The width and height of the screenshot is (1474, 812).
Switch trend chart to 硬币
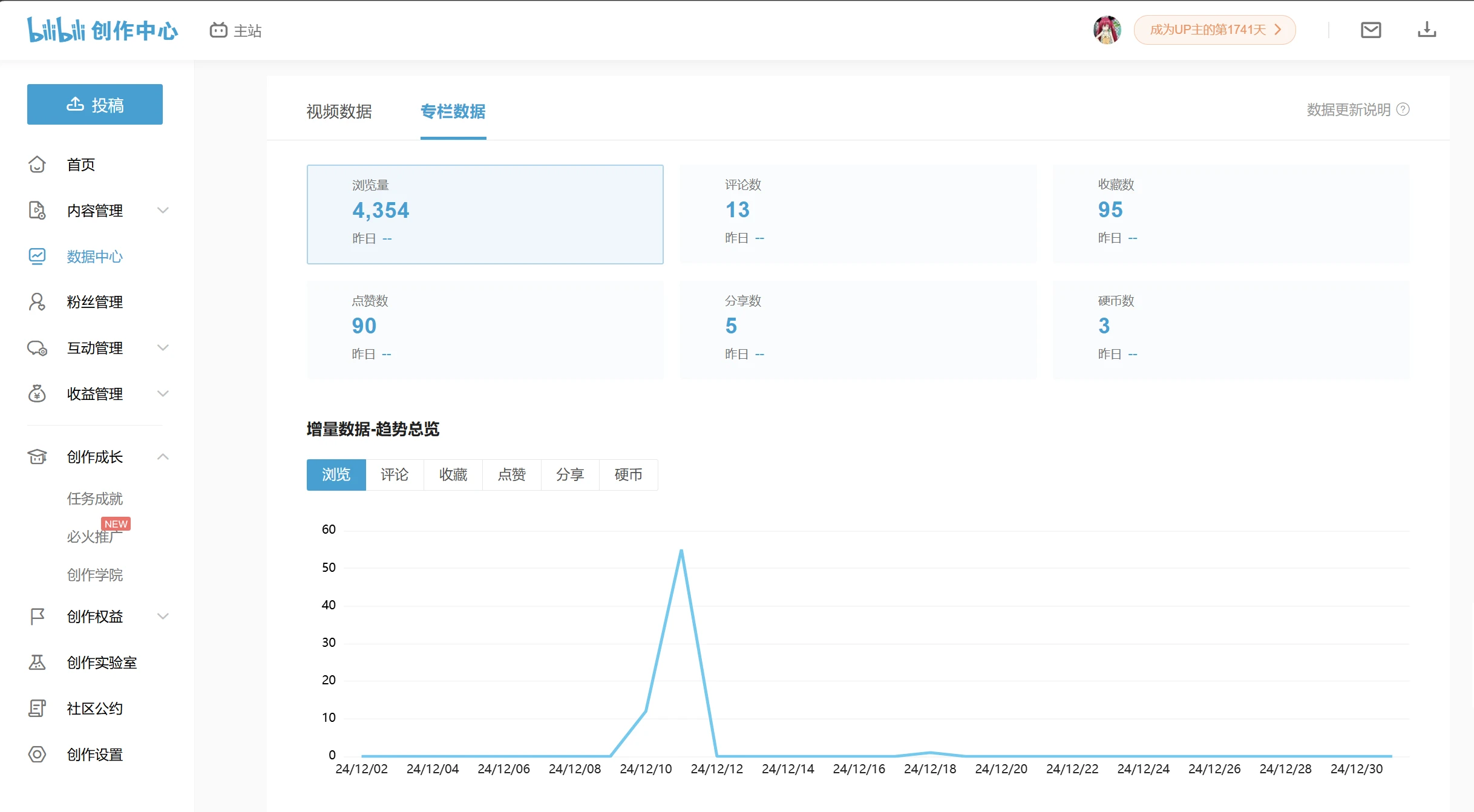pyautogui.click(x=628, y=475)
